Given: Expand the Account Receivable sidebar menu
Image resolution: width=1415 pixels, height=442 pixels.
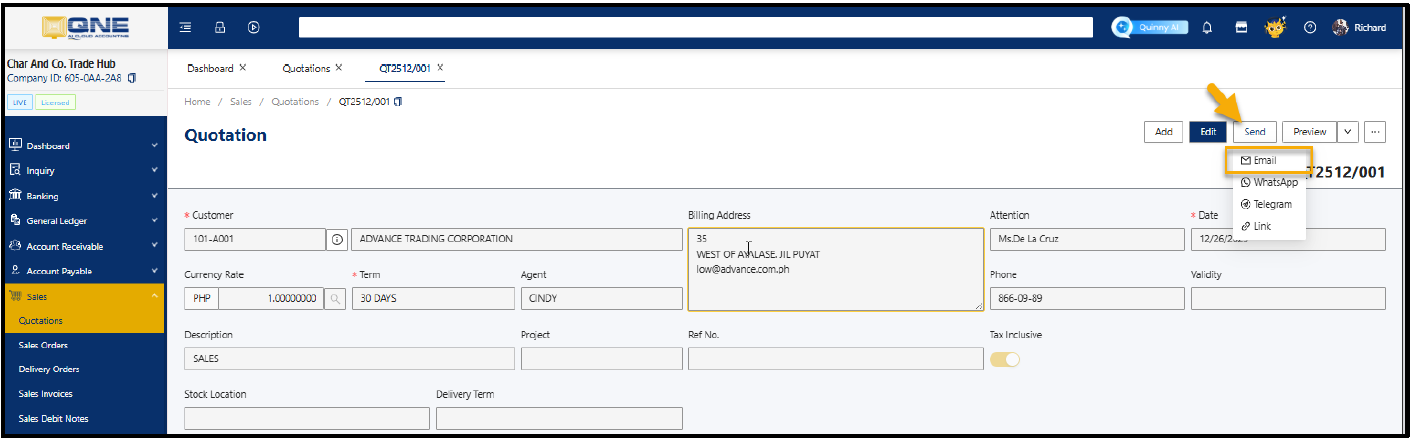Looking at the screenshot, I should tap(154, 246).
